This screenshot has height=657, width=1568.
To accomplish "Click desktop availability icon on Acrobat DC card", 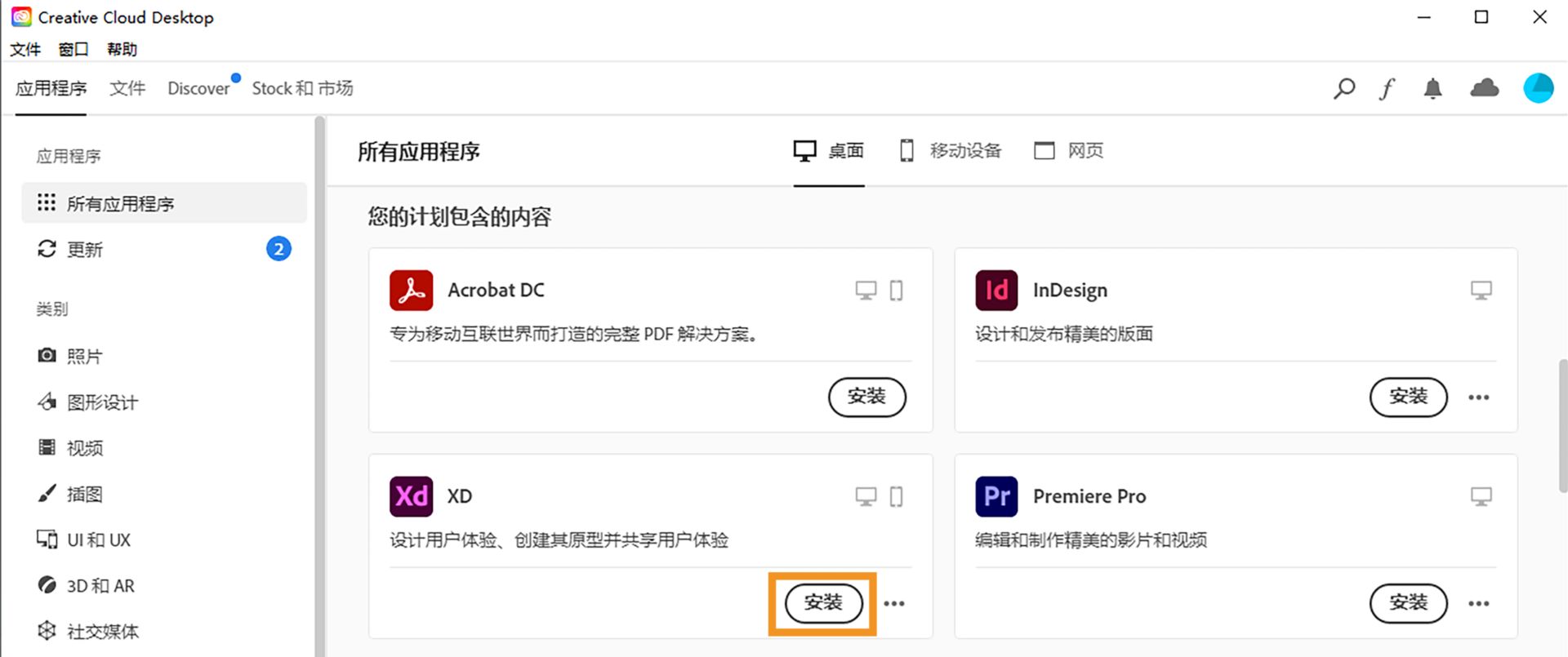I will (866, 291).
